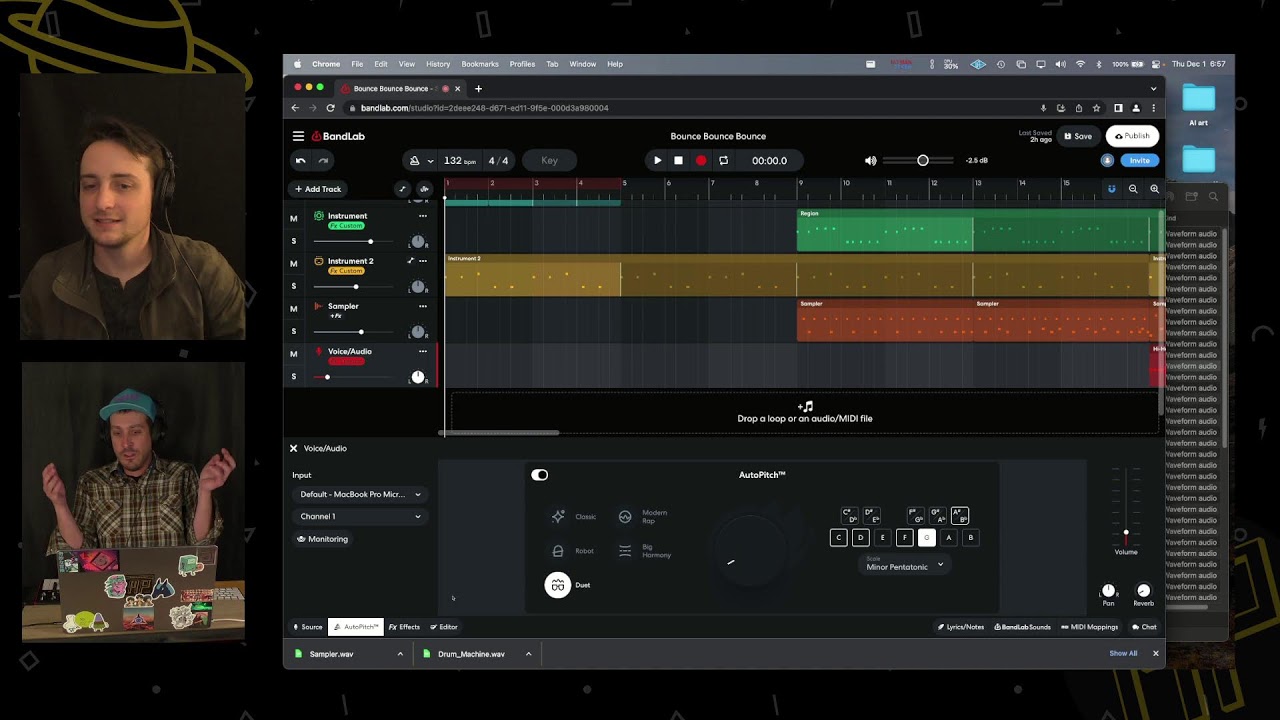Open the BandLab hamburger menu
1280x720 pixels.
click(298, 136)
